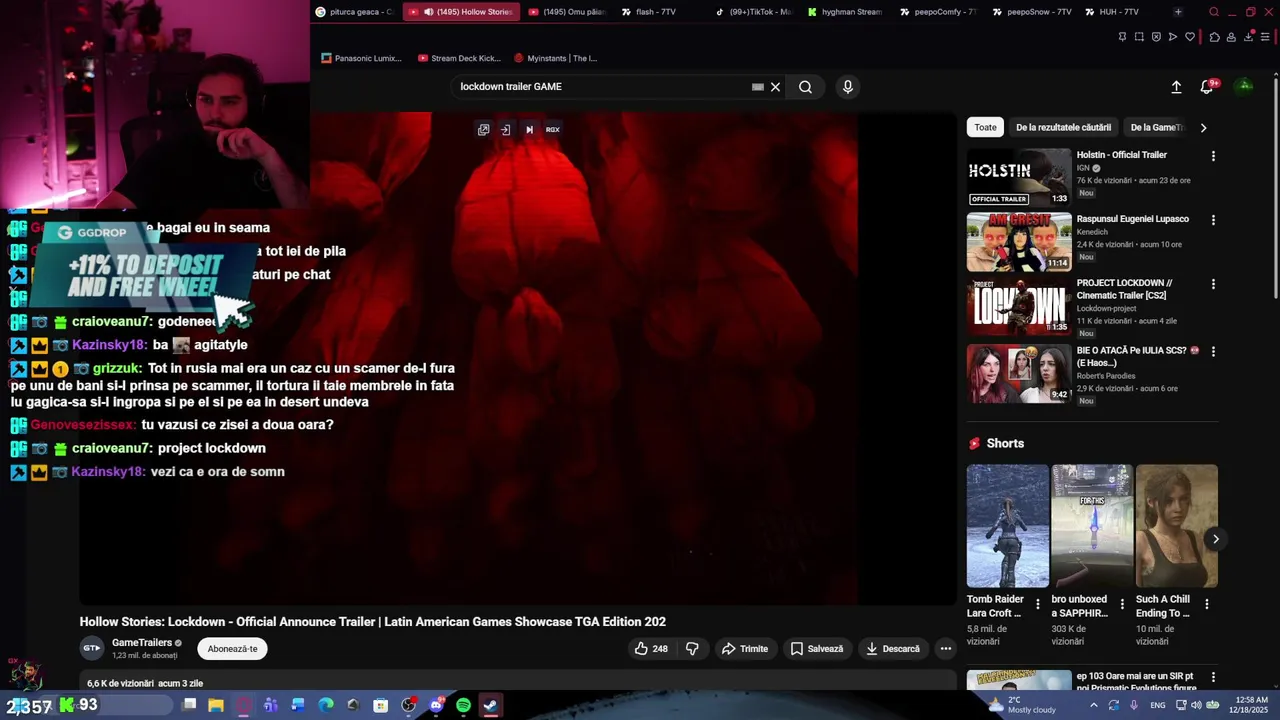This screenshot has height=720, width=1280.
Task: Switch to the piturca geaca browser tab
Action: [354, 12]
